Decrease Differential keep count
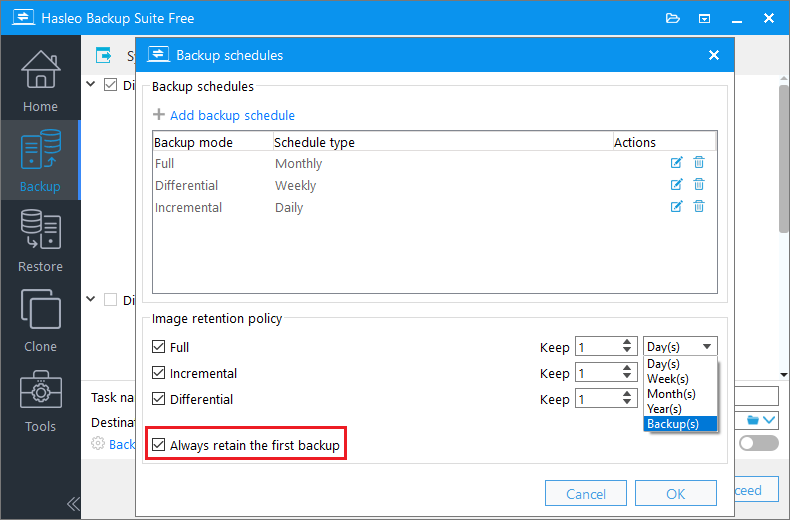This screenshot has height=520, width=790. tap(627, 403)
